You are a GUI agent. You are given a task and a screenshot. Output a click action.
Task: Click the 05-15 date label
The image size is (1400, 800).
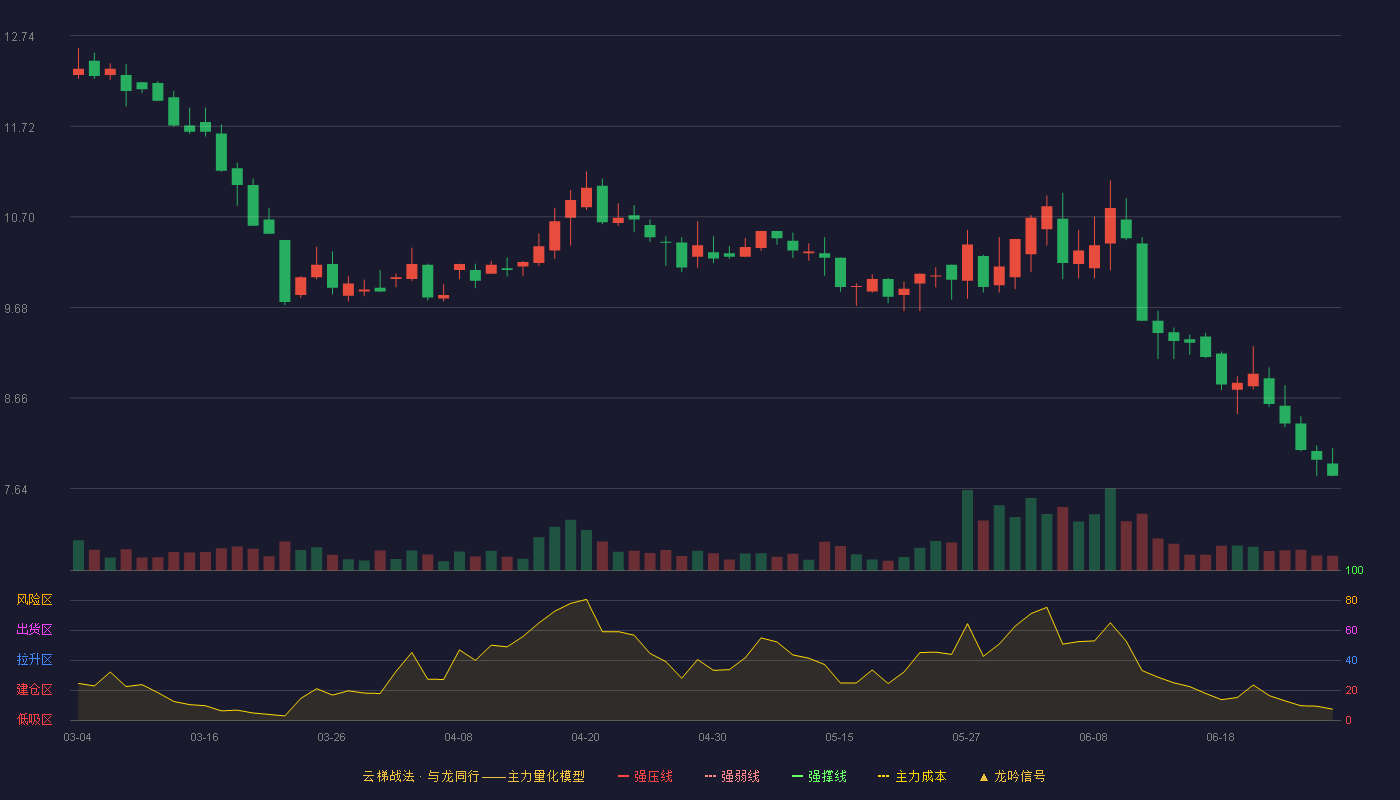pos(839,737)
